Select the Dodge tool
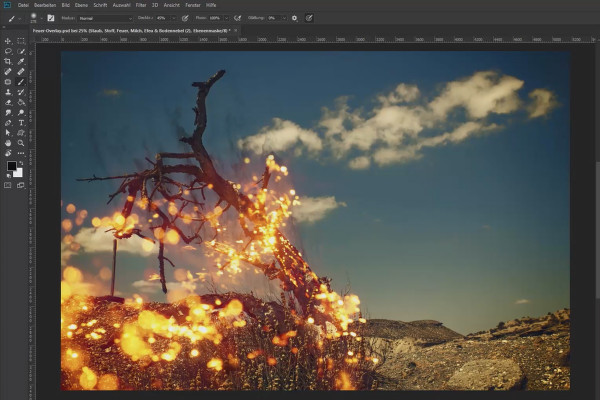This screenshot has width=600, height=400. pyautogui.click(x=21, y=113)
